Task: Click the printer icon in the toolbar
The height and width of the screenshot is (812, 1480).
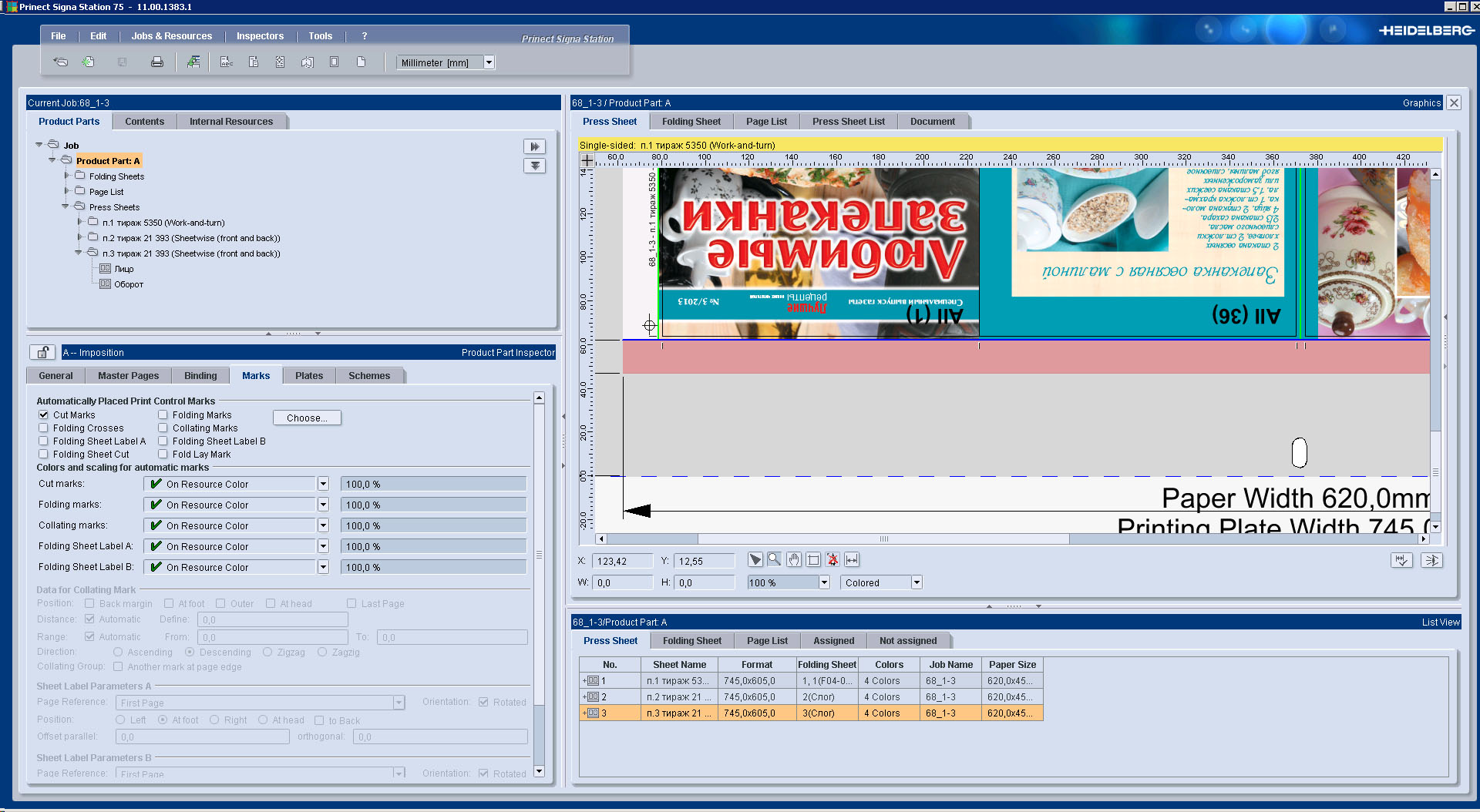Action: 157,62
